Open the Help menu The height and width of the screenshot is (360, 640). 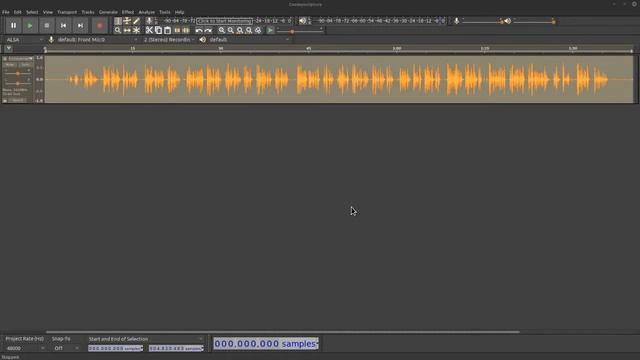point(179,12)
